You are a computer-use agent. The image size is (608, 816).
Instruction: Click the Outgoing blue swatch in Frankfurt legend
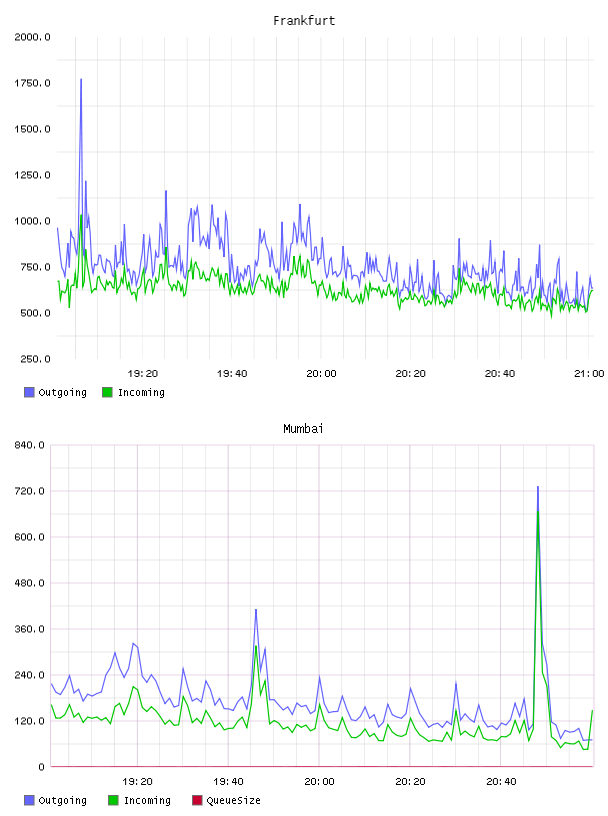[29, 392]
